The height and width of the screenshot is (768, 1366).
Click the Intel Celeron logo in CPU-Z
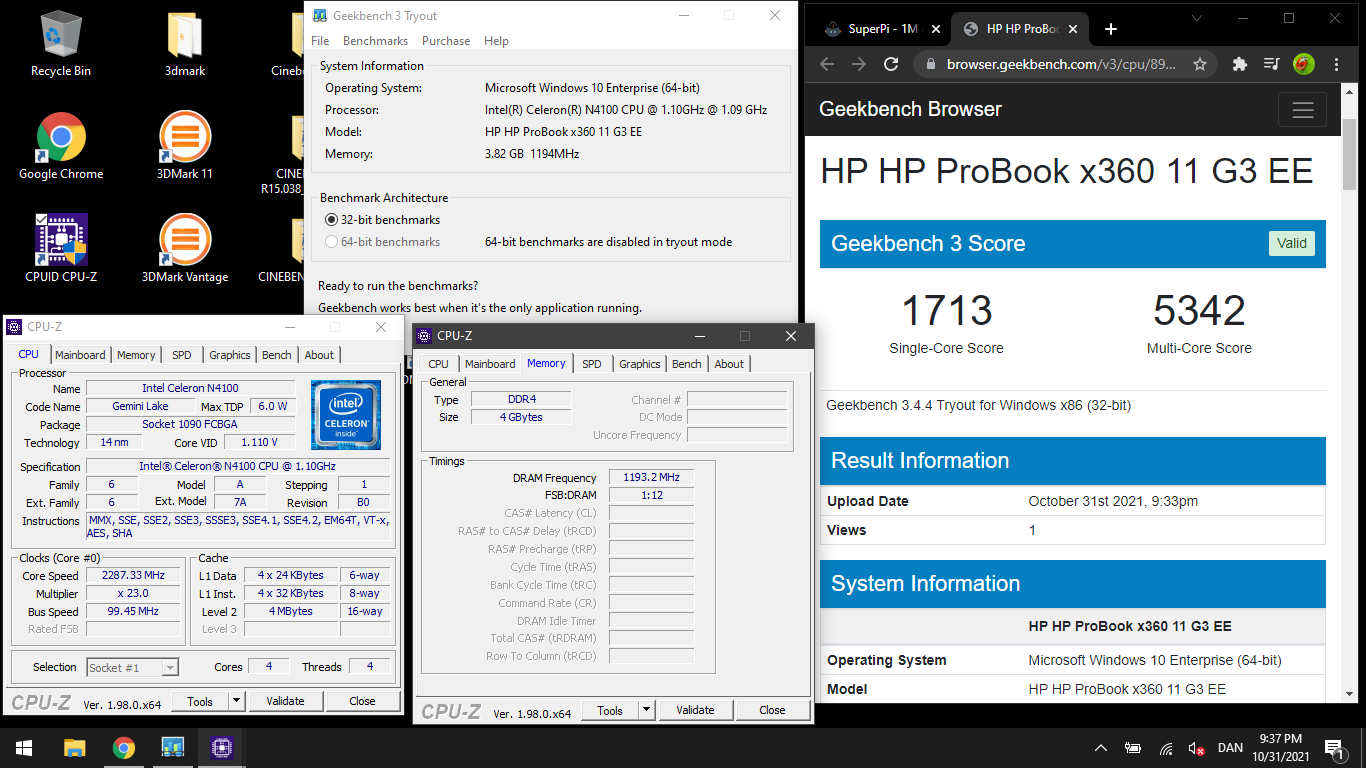pyautogui.click(x=346, y=414)
